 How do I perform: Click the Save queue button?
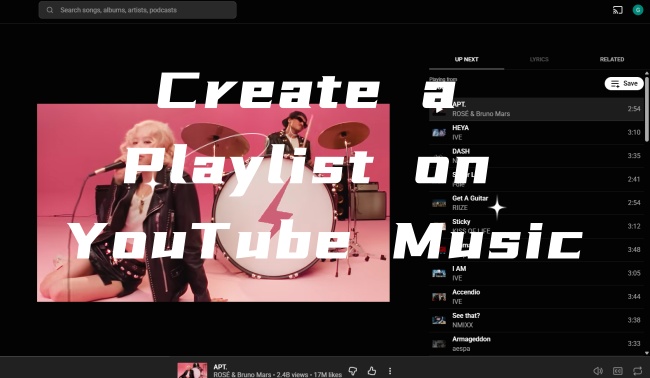624,83
